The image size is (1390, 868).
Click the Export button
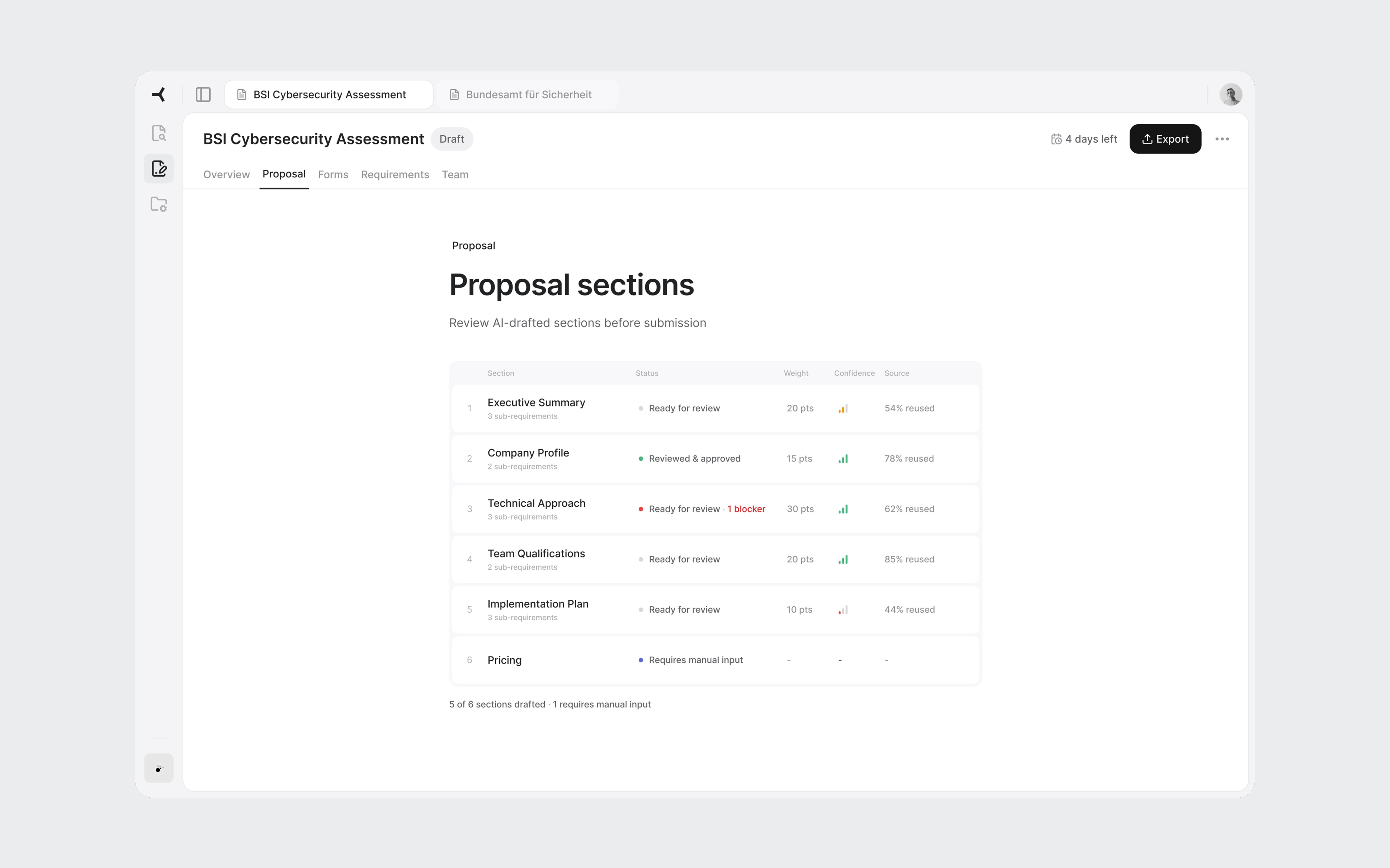pyautogui.click(x=1165, y=139)
